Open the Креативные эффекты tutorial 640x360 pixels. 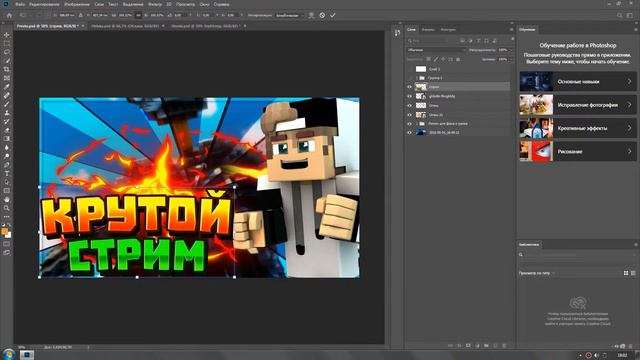pos(578,128)
